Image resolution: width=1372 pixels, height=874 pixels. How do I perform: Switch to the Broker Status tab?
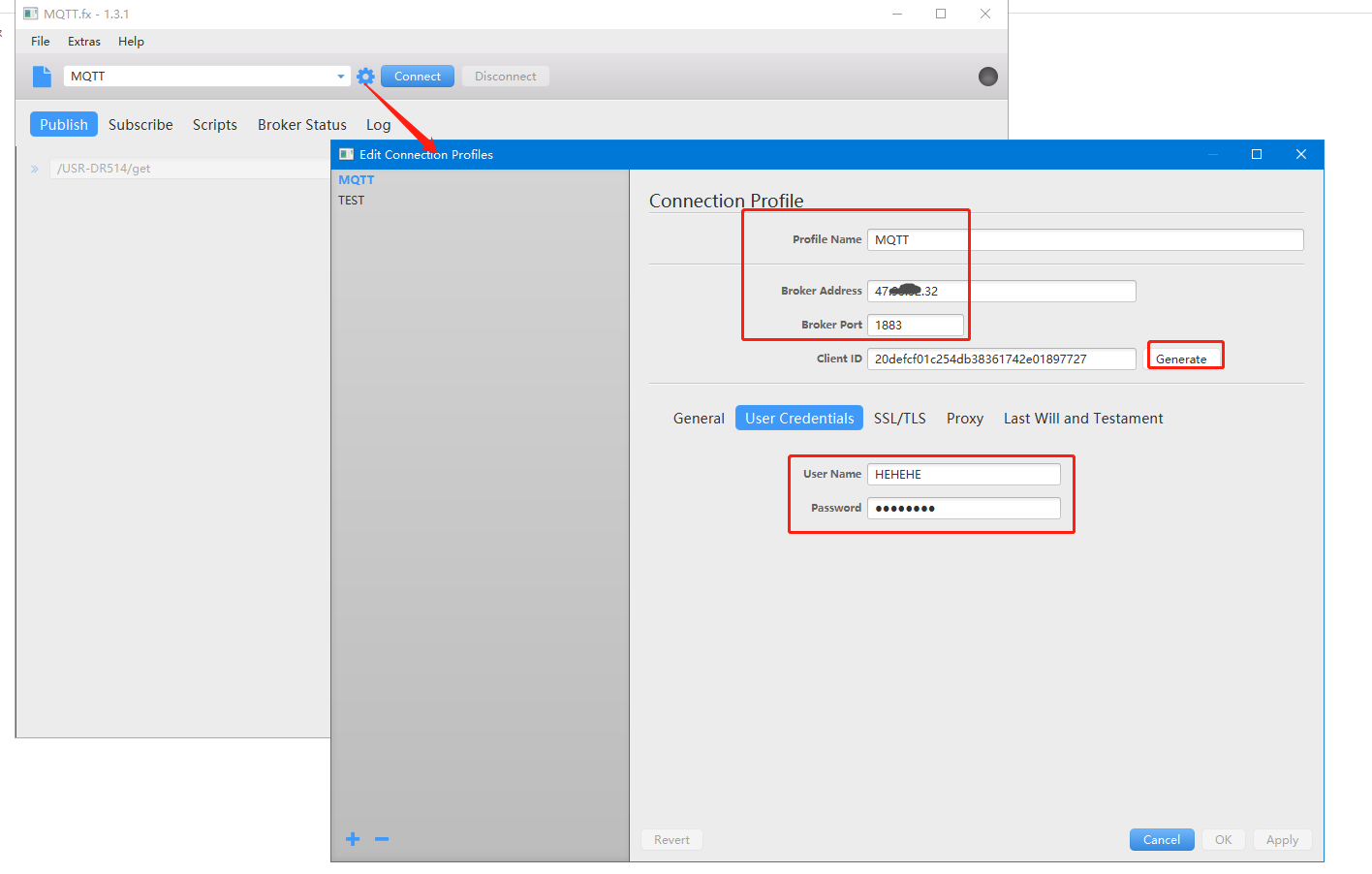(x=302, y=124)
